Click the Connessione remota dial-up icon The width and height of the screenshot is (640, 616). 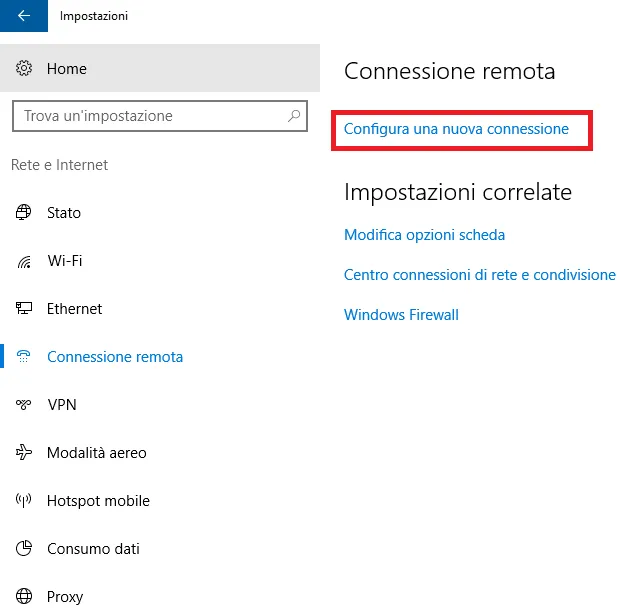(25, 357)
